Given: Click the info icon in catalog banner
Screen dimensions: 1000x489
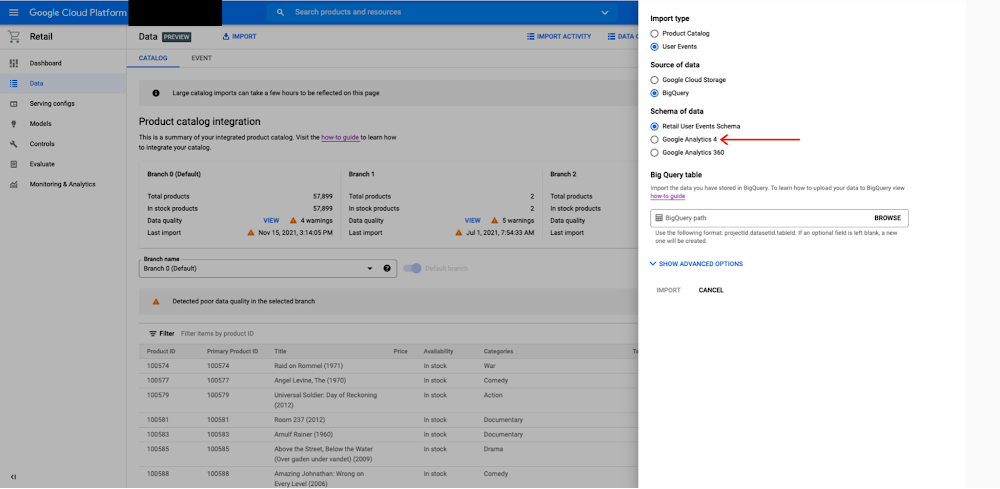Looking at the screenshot, I should tap(156, 93).
